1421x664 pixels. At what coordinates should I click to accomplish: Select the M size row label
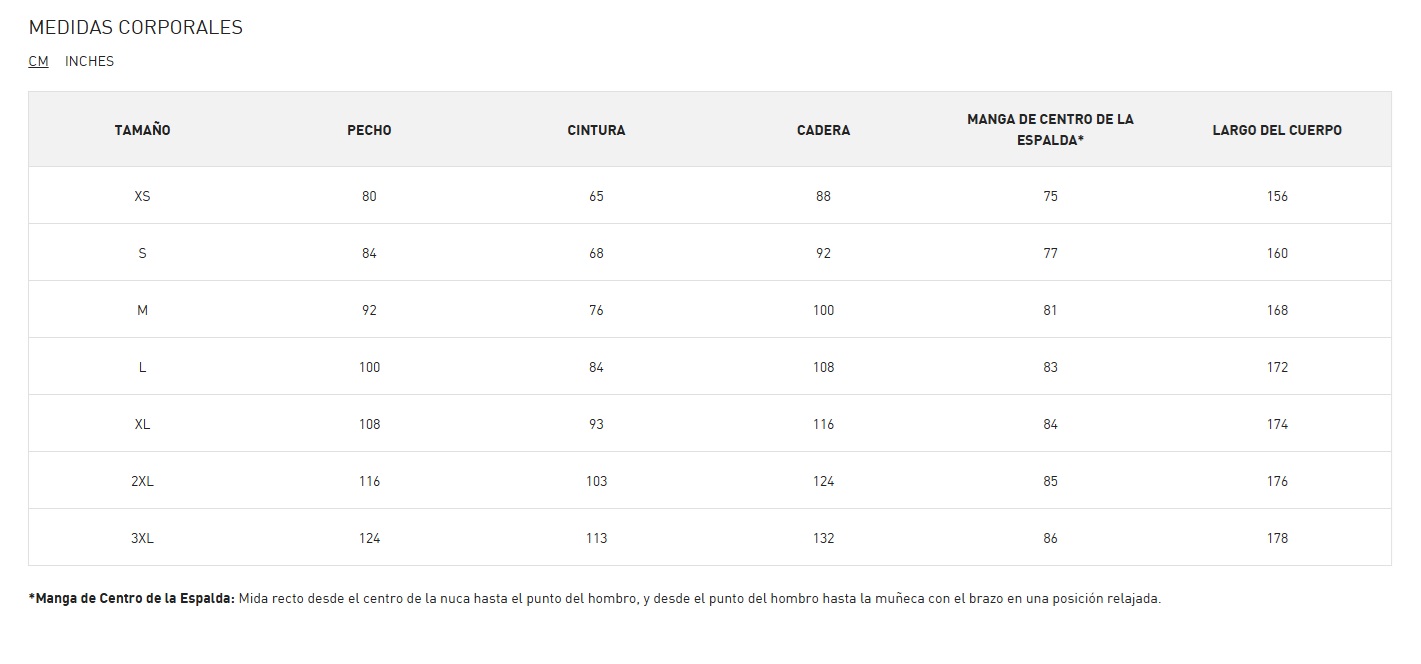(x=142, y=310)
